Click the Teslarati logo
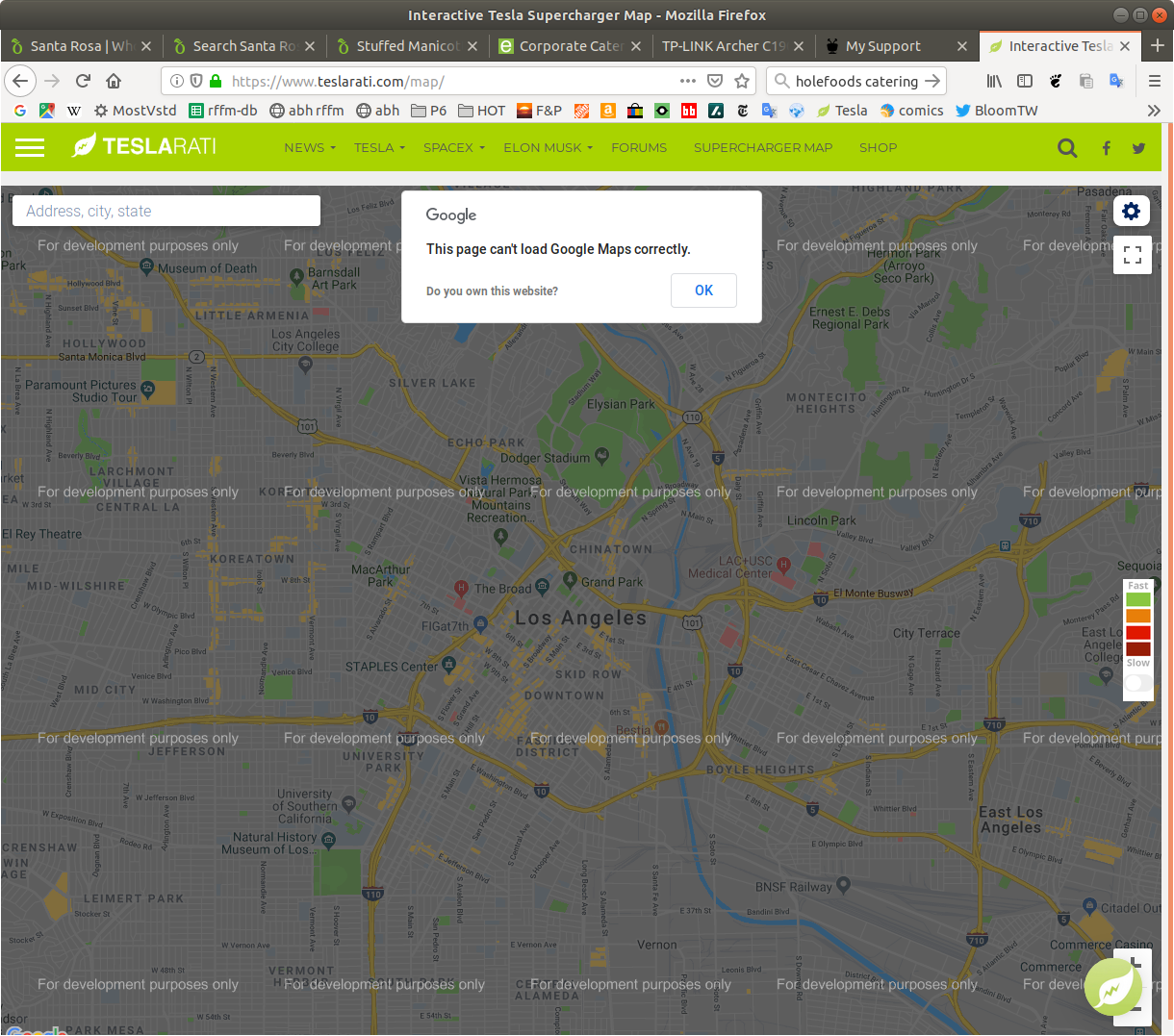Image resolution: width=1174 pixels, height=1036 pixels. tap(144, 146)
